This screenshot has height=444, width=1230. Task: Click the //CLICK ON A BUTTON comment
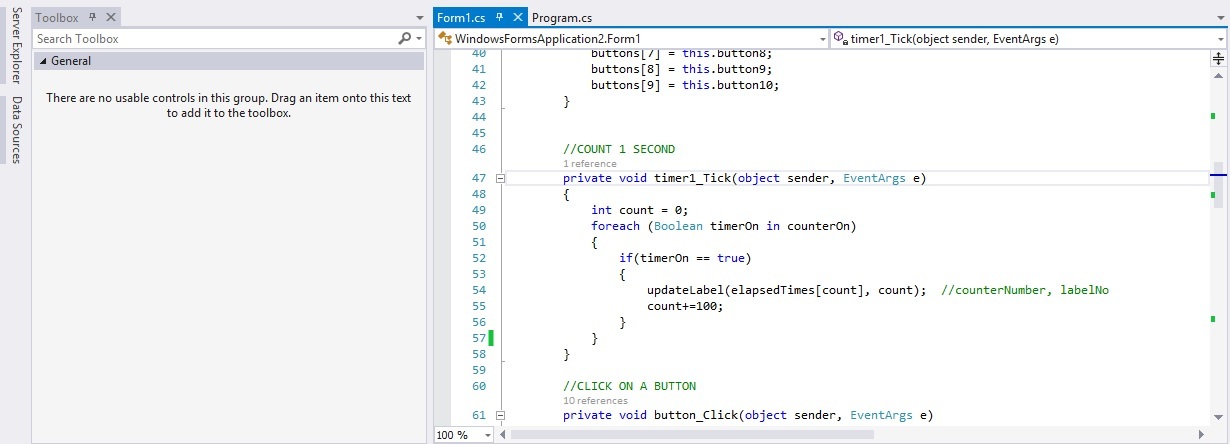point(630,385)
